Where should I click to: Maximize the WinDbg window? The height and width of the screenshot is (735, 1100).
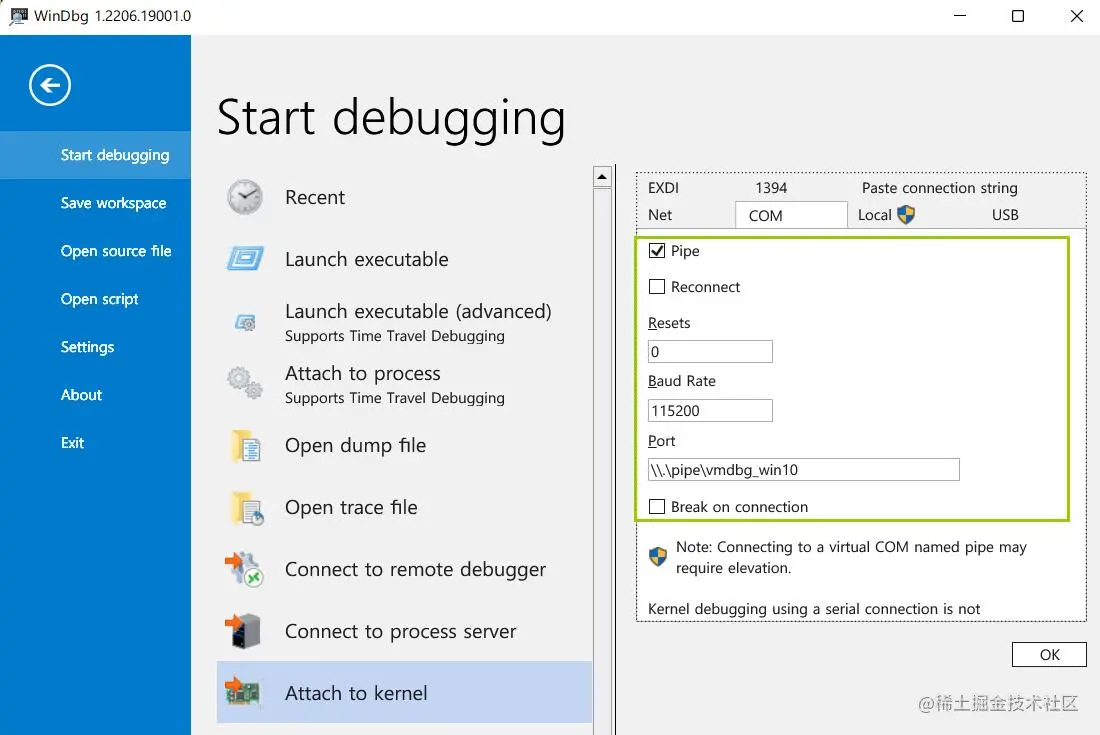[x=1018, y=16]
